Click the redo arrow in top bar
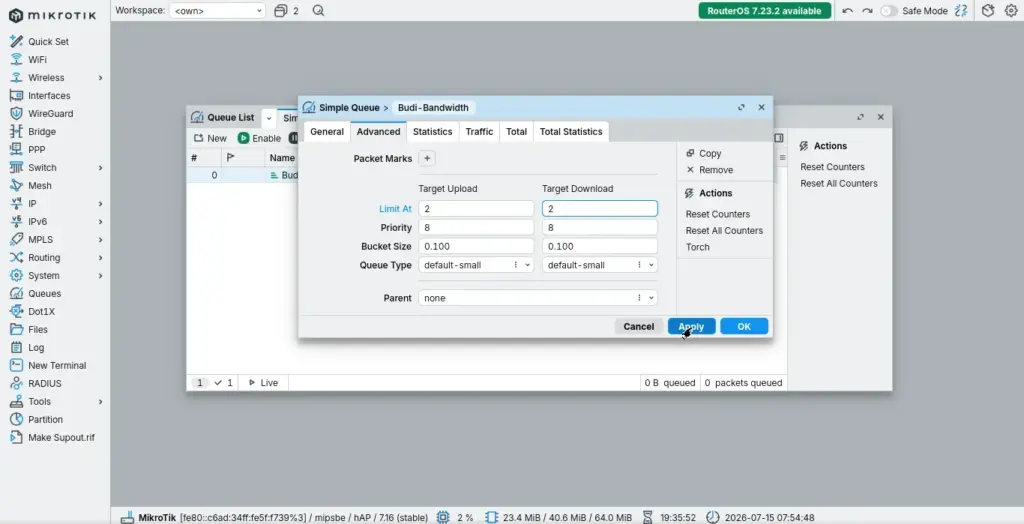This screenshot has height=524, width=1024. pyautogui.click(x=867, y=10)
